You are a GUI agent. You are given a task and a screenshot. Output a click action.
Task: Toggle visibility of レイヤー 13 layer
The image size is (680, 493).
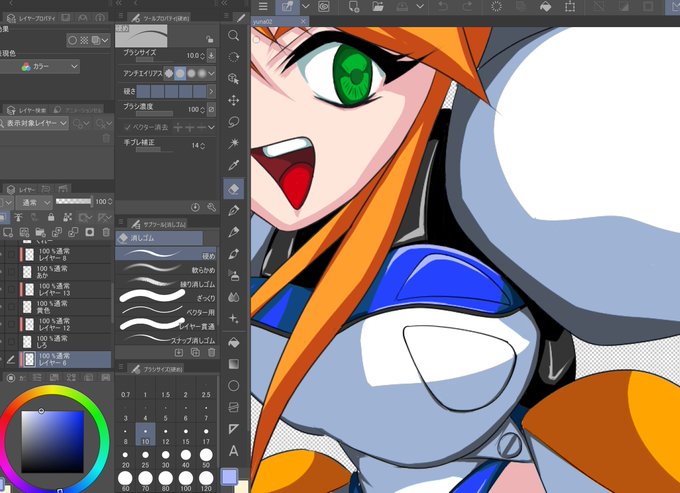1,289
